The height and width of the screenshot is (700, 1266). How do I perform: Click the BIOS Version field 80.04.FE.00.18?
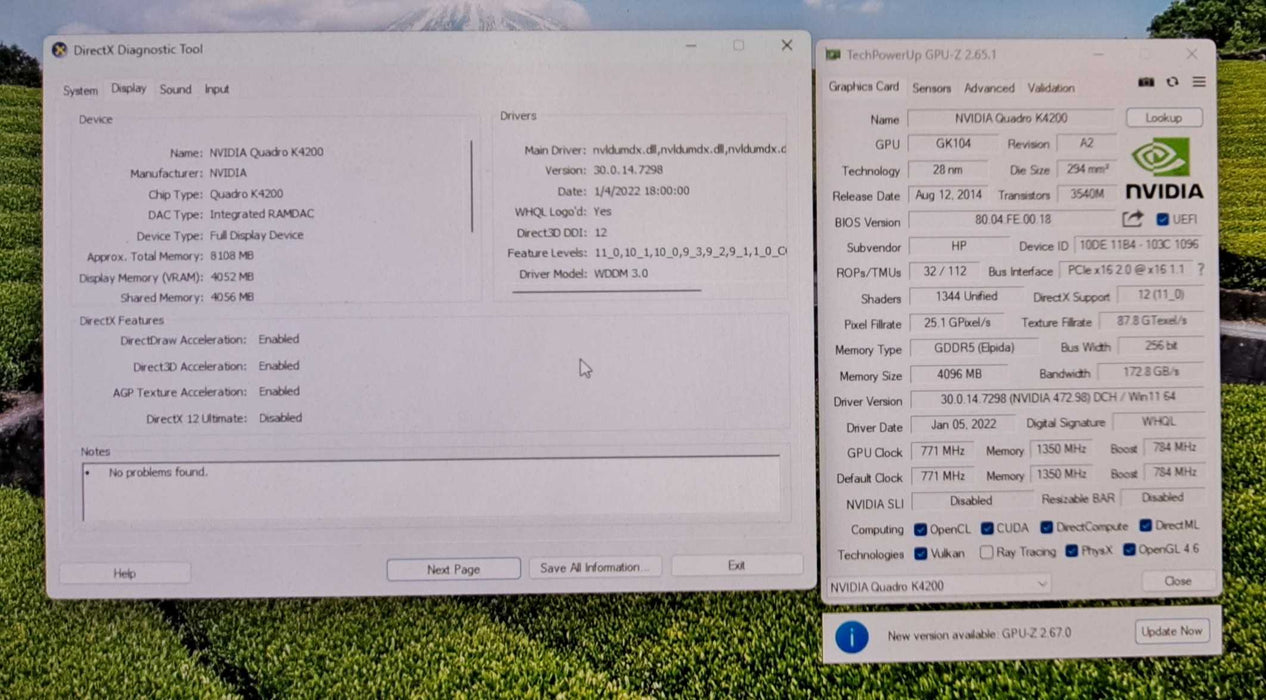click(1012, 220)
